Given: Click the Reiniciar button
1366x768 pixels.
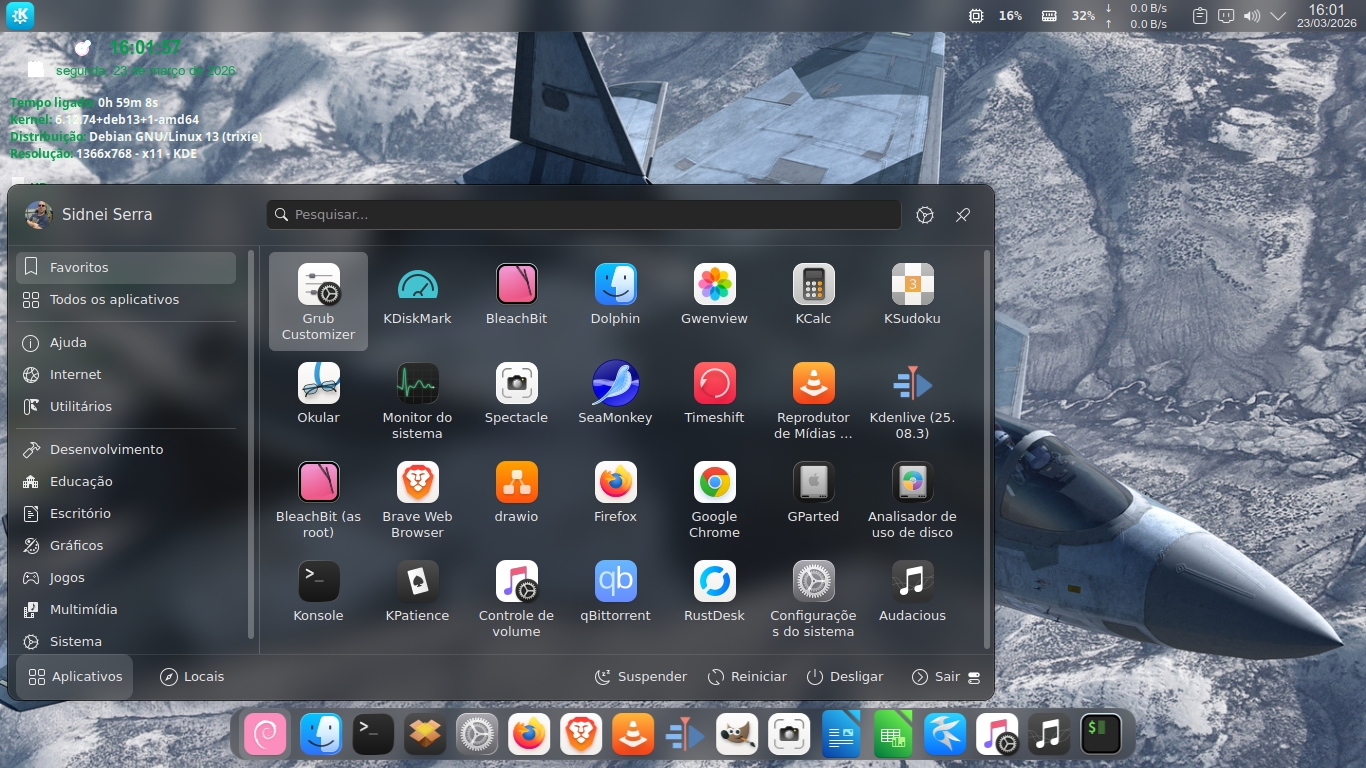Looking at the screenshot, I should click(747, 677).
